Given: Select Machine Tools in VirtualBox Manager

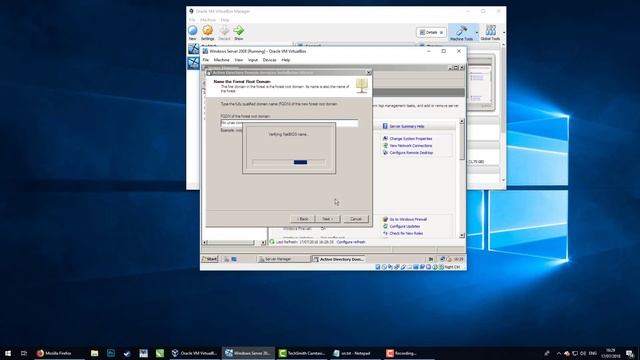Looking at the screenshot, I should pyautogui.click(x=461, y=32).
